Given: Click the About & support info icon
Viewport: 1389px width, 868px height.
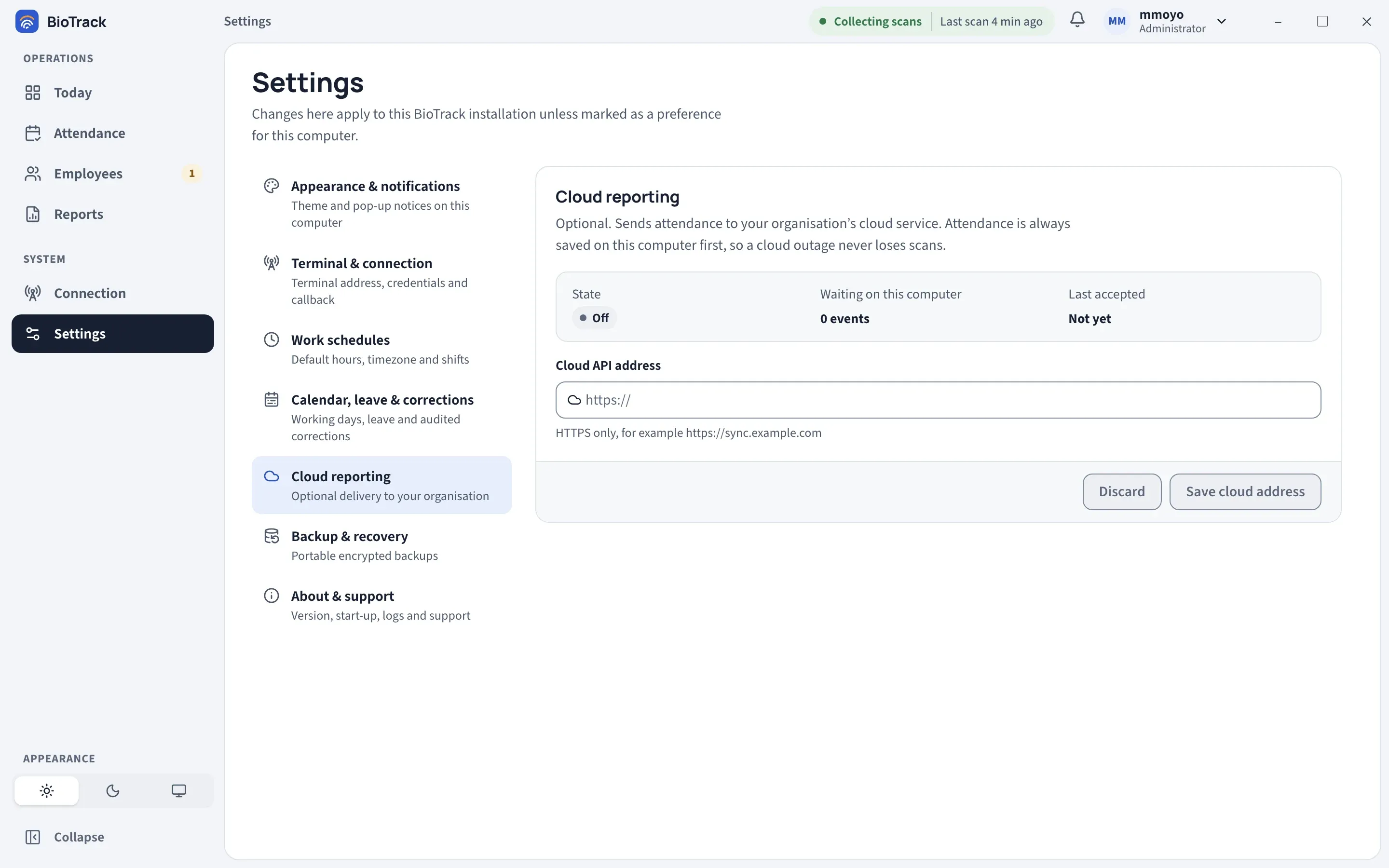Looking at the screenshot, I should point(272,596).
